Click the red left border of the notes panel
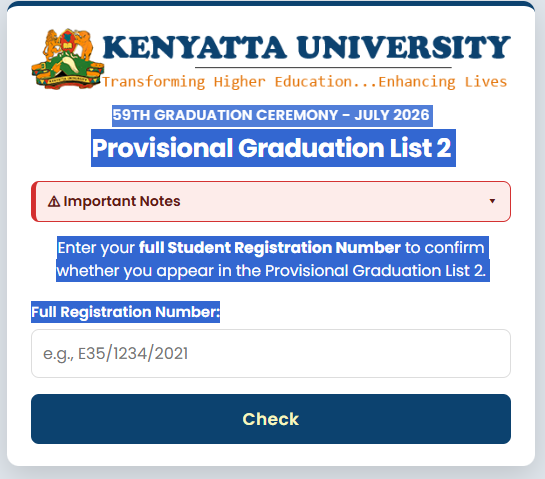545x479 pixels. [33, 201]
